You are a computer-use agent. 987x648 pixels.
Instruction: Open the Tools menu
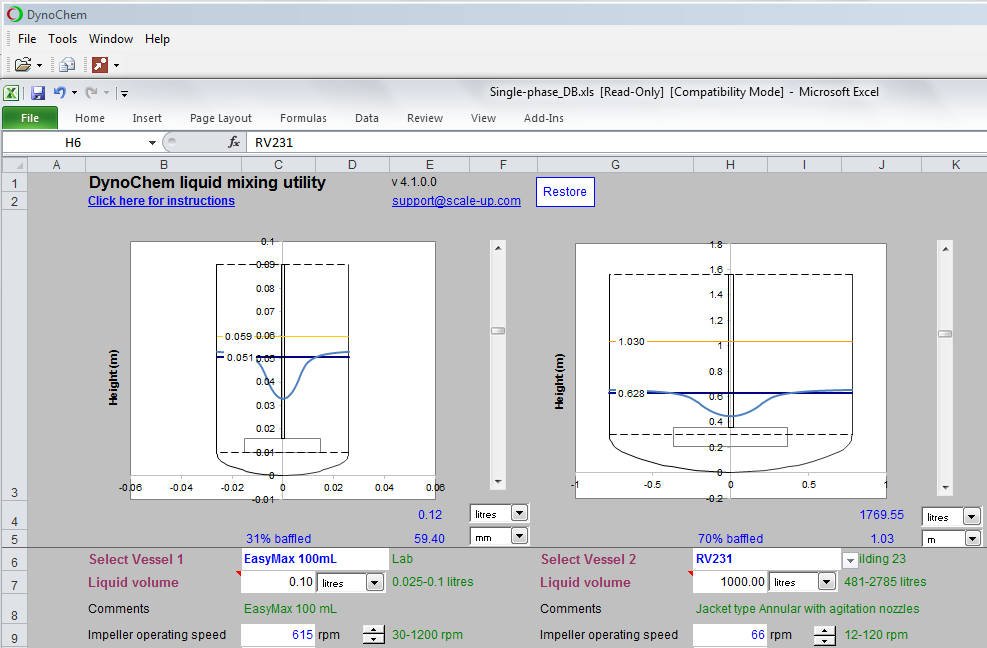62,39
